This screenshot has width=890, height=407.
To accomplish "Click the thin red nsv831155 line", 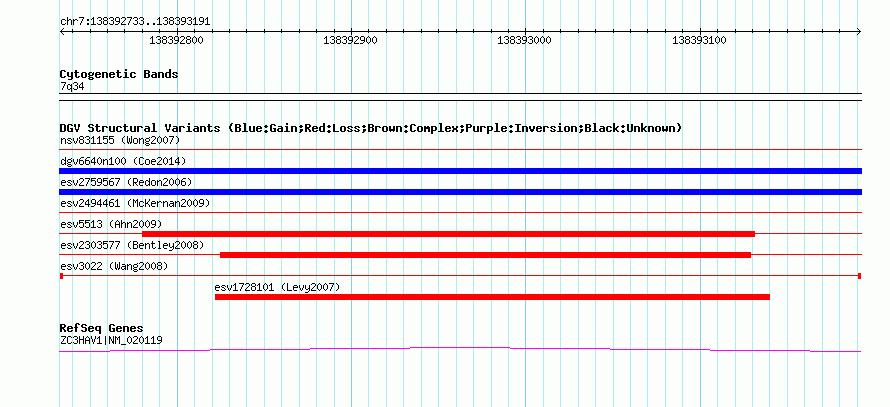I will point(460,150).
